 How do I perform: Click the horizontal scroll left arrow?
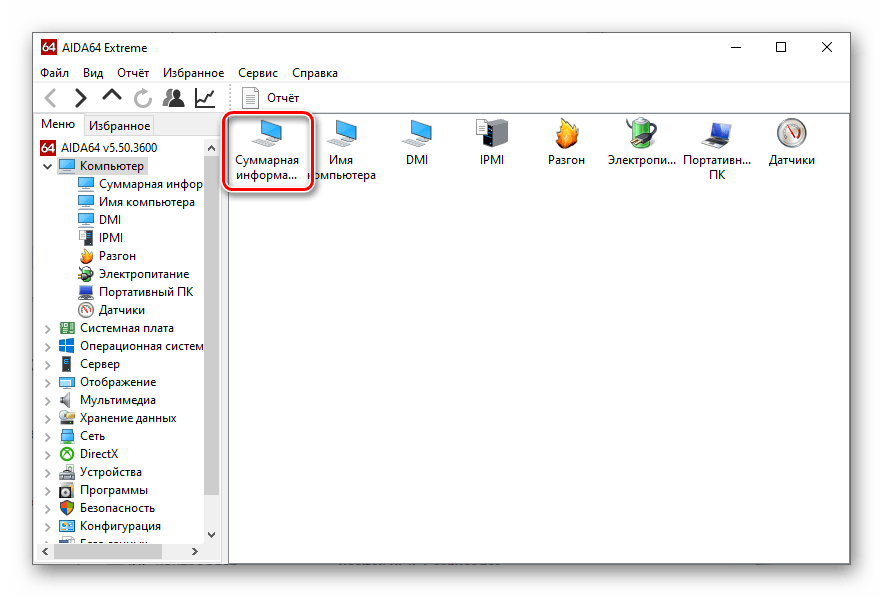click(45, 551)
